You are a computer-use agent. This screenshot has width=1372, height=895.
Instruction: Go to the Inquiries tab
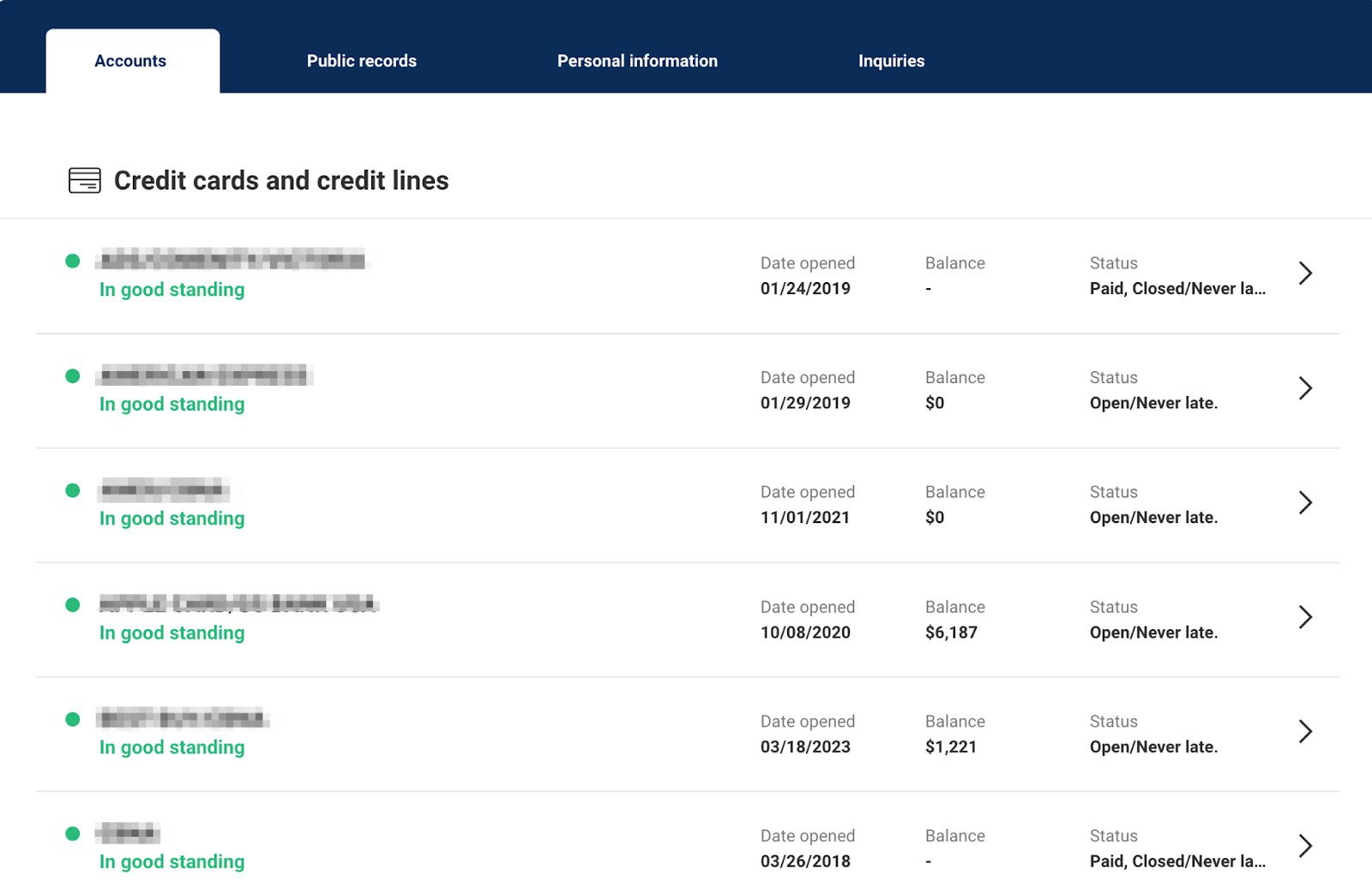pos(891,61)
